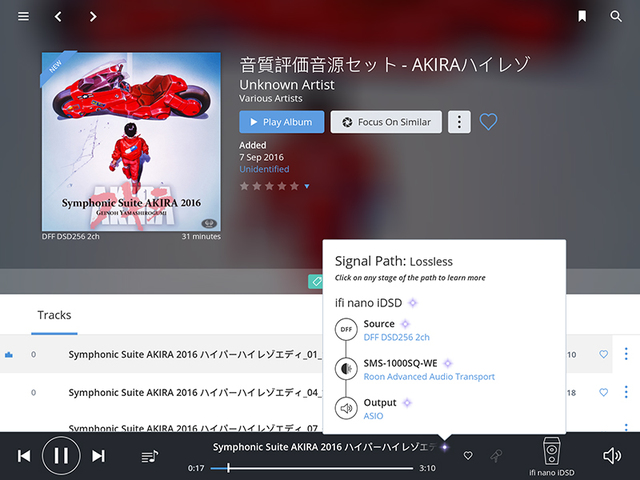
Task: Click the ASIO output link
Action: point(373,416)
